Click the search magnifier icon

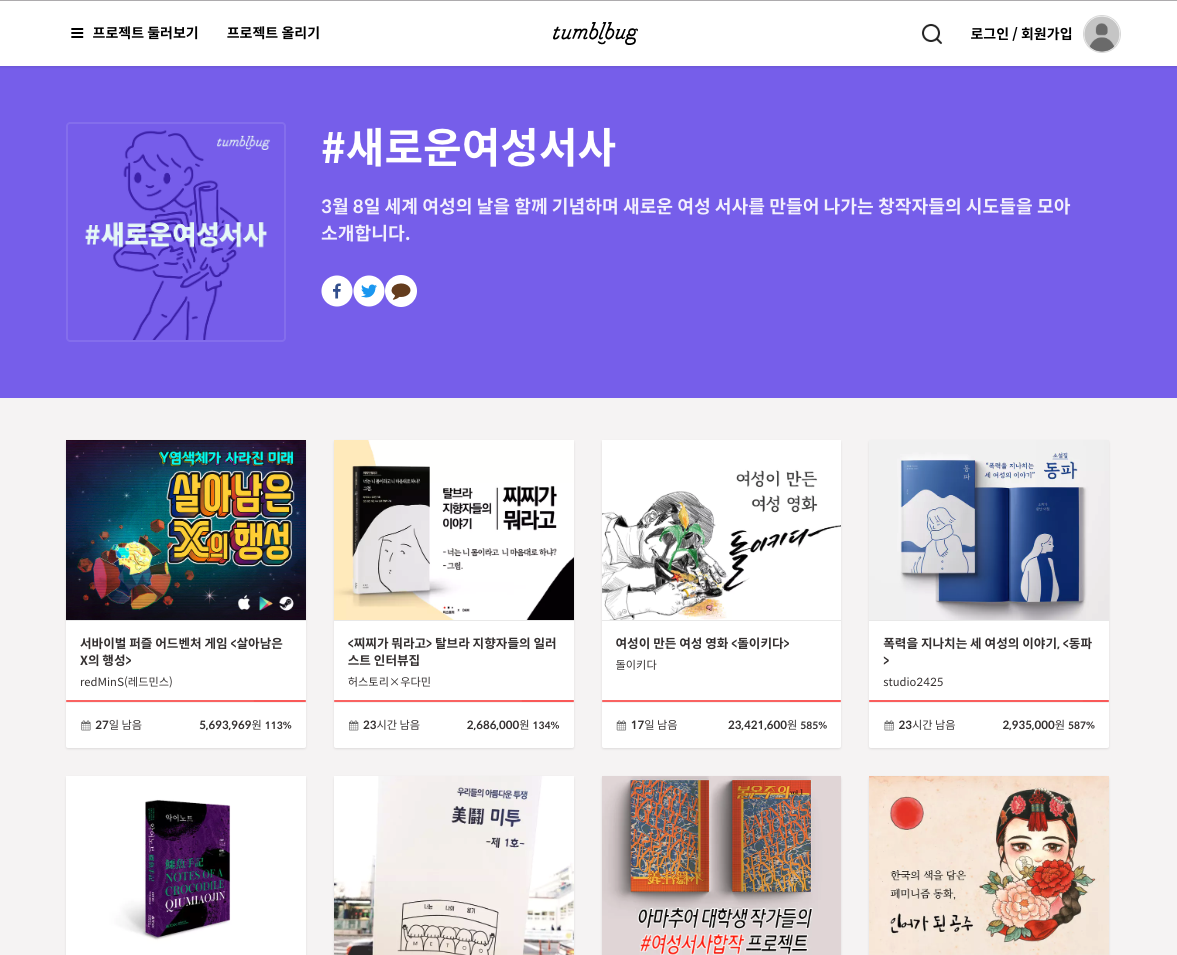pos(932,34)
